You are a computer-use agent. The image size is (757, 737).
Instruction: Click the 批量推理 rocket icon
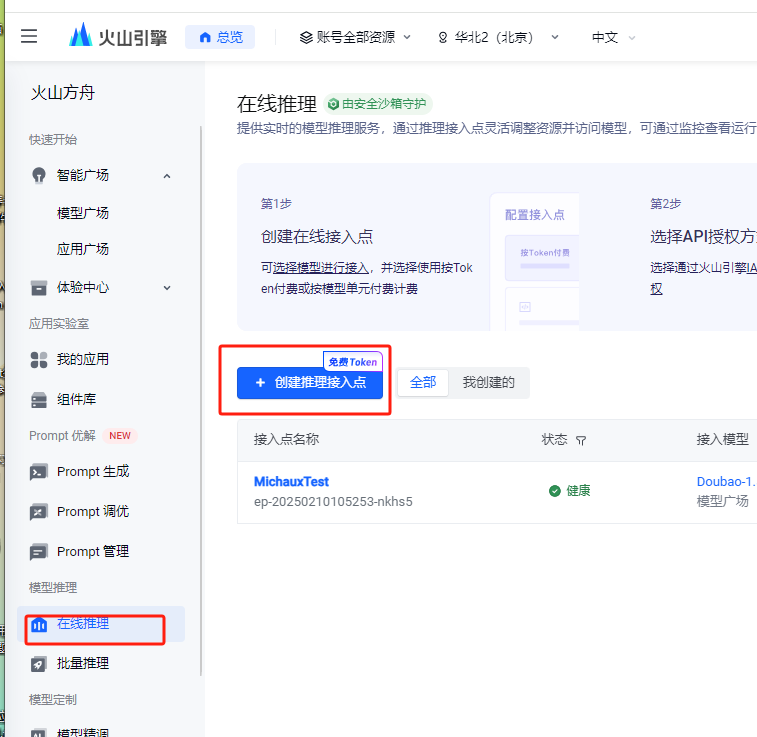pyautogui.click(x=39, y=664)
